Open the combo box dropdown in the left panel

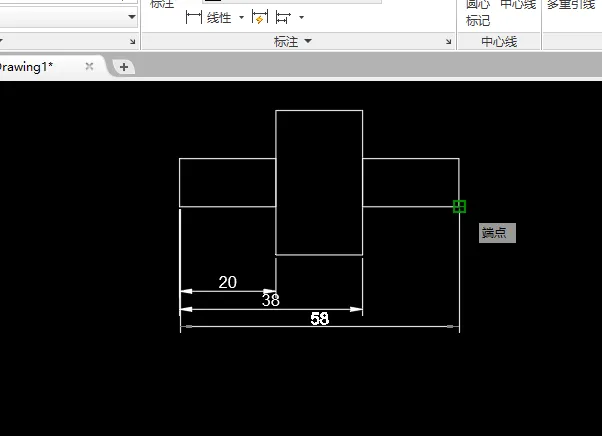[x=132, y=17]
